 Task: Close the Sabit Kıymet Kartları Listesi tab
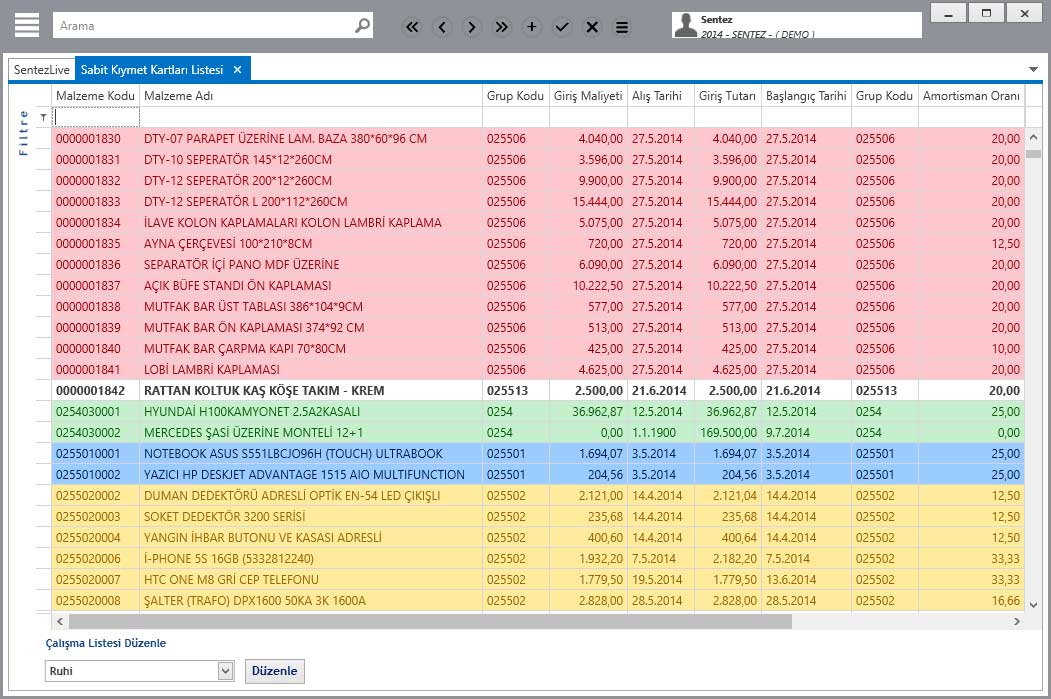pos(237,70)
